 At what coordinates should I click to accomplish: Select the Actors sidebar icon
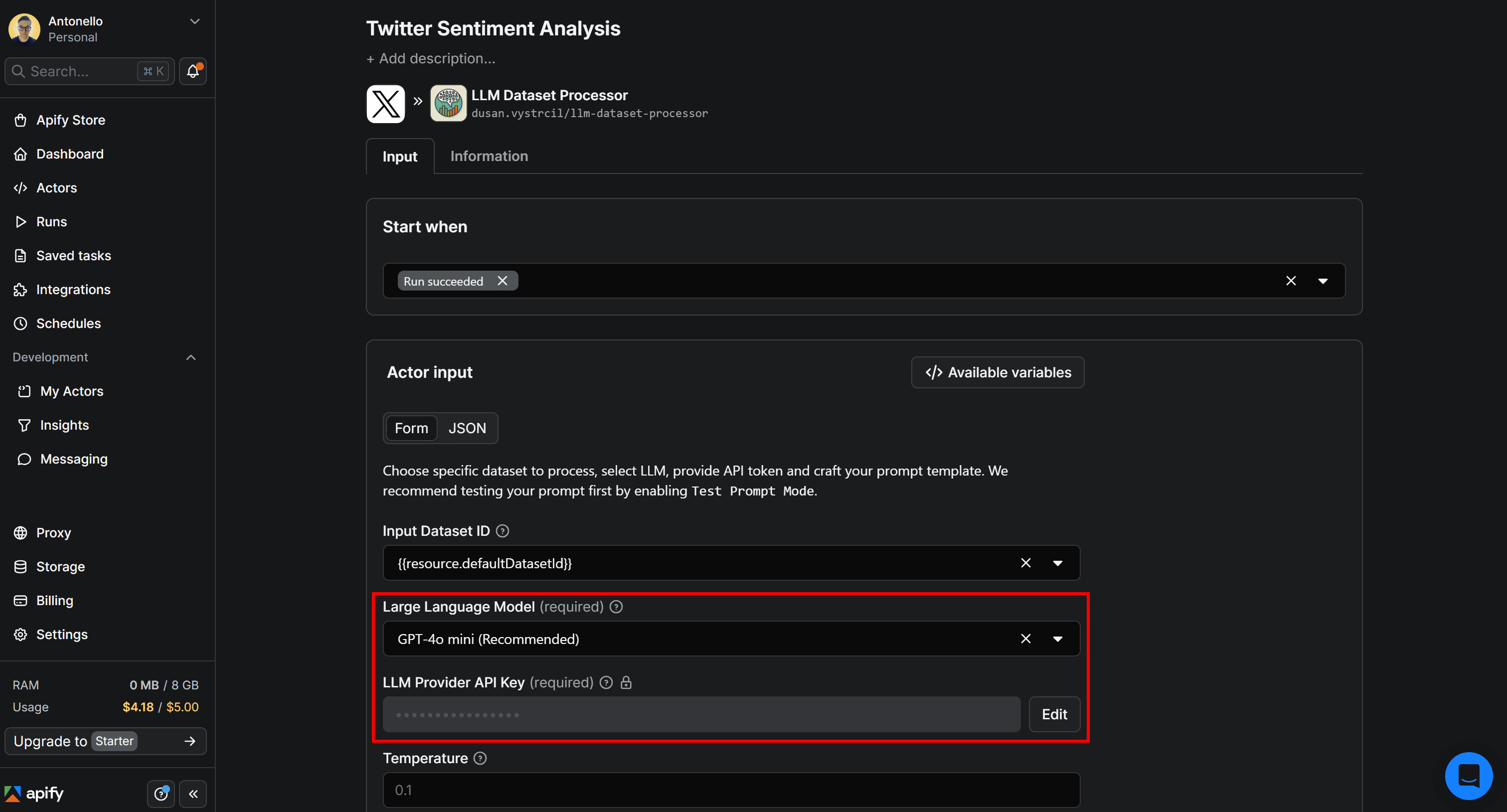21,188
